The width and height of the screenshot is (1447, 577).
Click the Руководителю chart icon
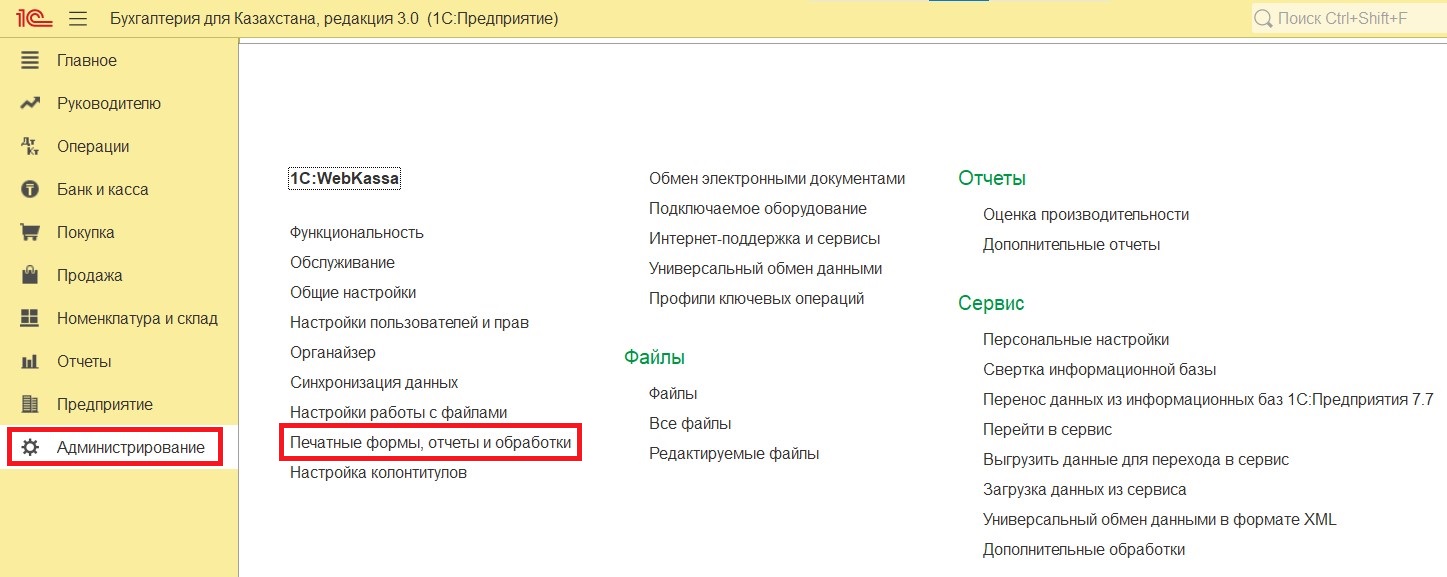click(30, 103)
